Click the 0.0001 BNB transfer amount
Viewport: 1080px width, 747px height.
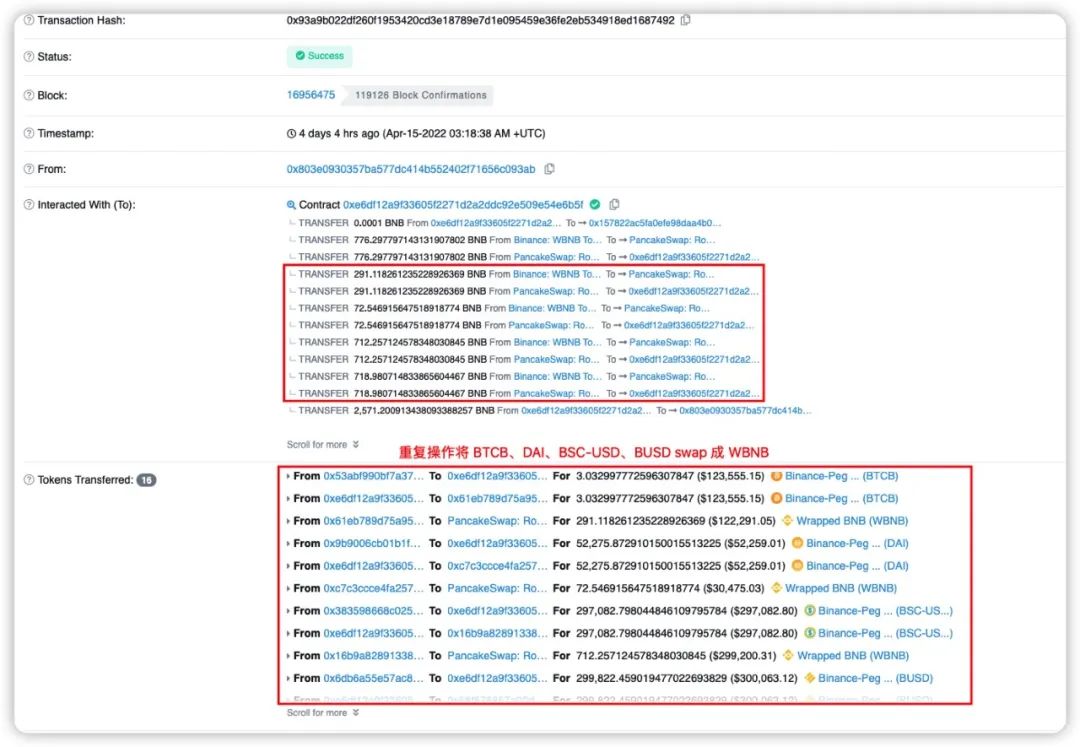378,223
